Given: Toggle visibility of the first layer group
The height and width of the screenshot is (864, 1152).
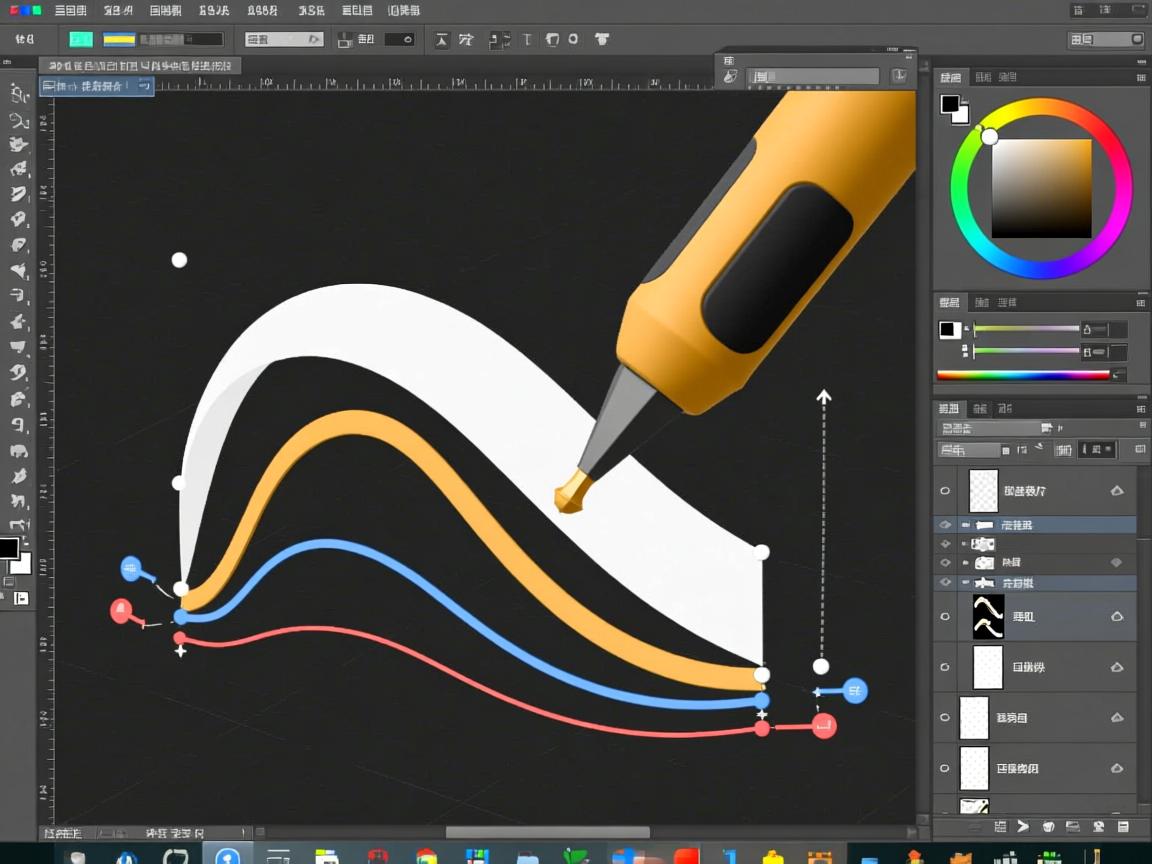Looking at the screenshot, I should (x=945, y=525).
